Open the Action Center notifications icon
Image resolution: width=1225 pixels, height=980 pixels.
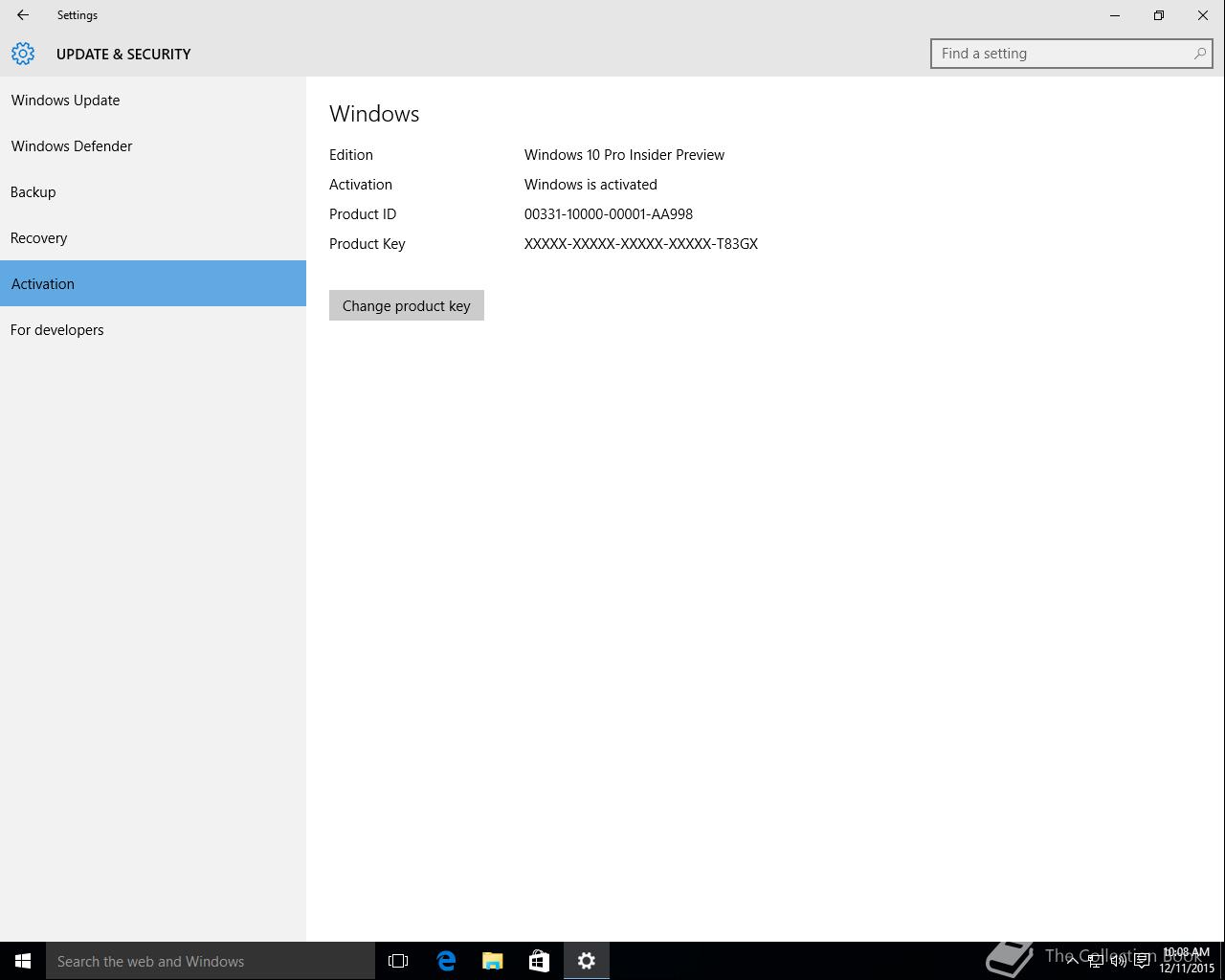pos(1142,961)
